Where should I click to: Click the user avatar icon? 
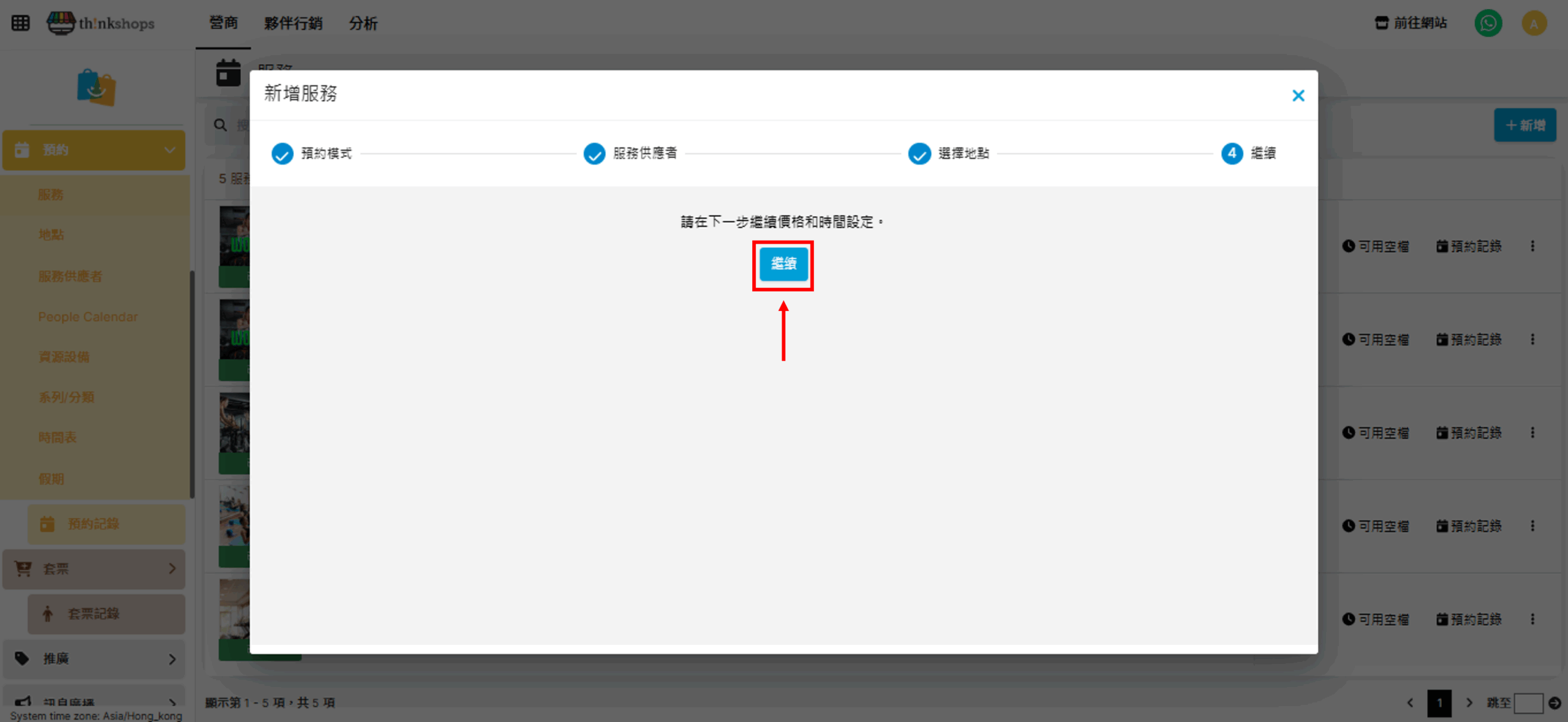pos(1534,24)
